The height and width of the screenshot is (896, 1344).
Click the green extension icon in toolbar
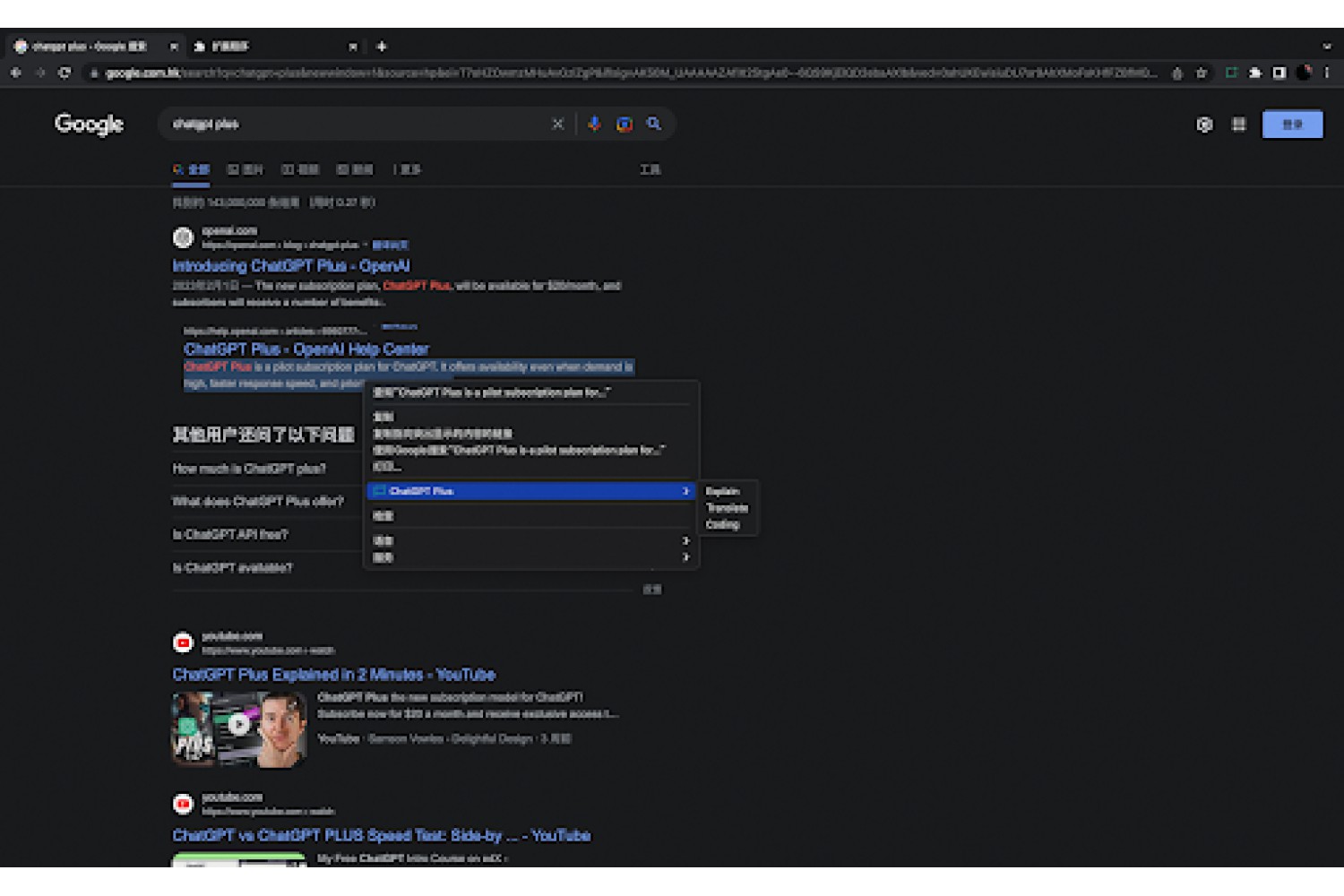pos(1232,73)
